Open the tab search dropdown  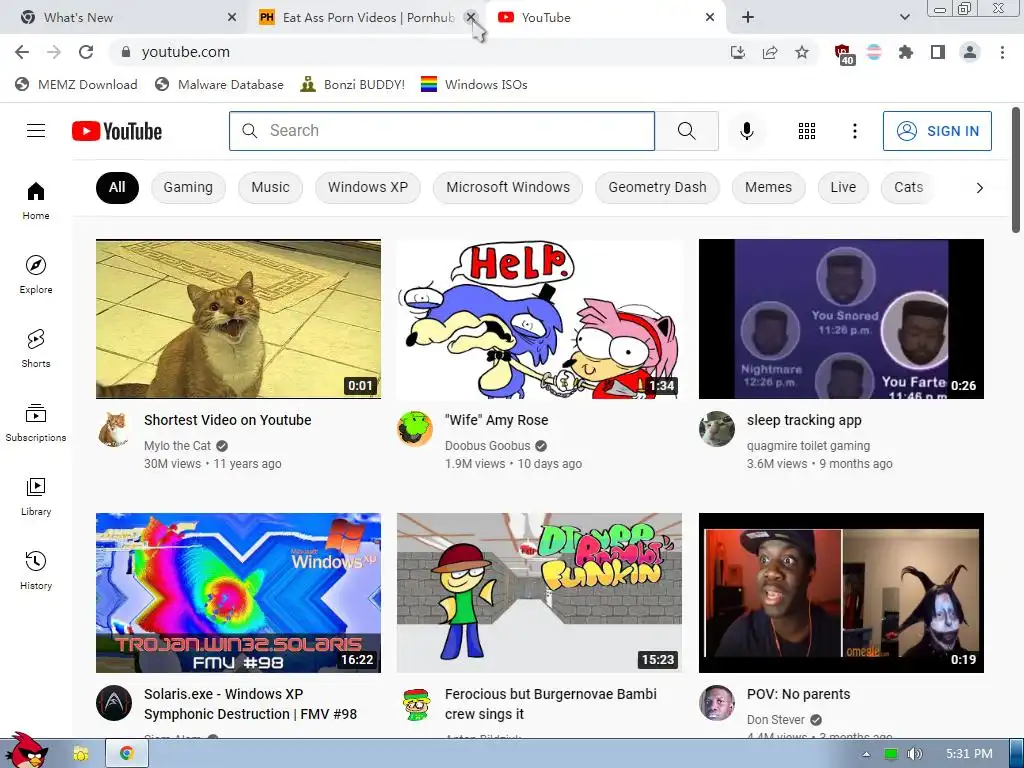pyautogui.click(x=904, y=18)
